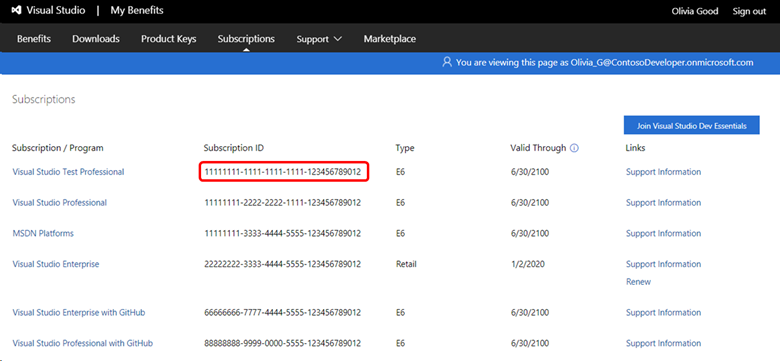Viewport: 780px width, 361px height.
Task: Click the 1/2/2020 valid through date
Action: tap(527, 265)
